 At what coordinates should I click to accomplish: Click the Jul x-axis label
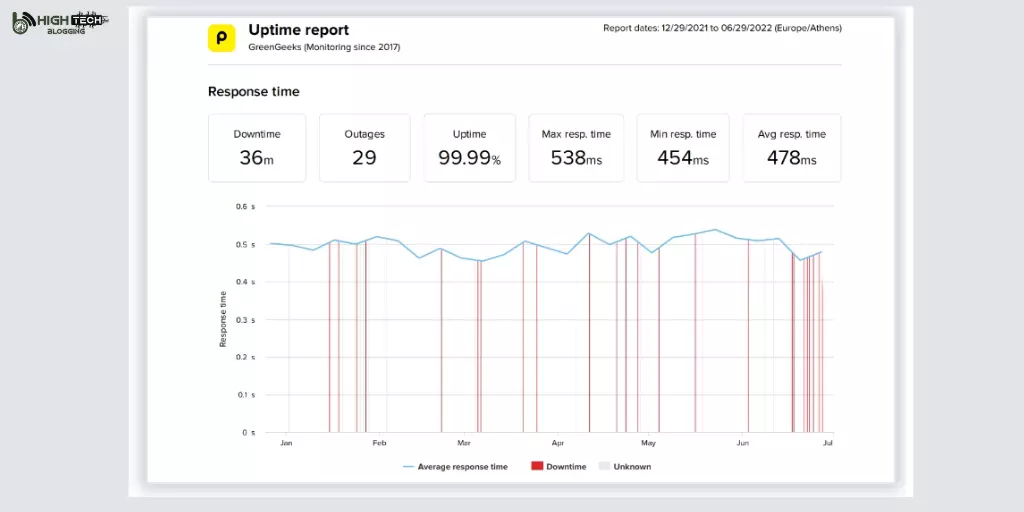pos(828,443)
